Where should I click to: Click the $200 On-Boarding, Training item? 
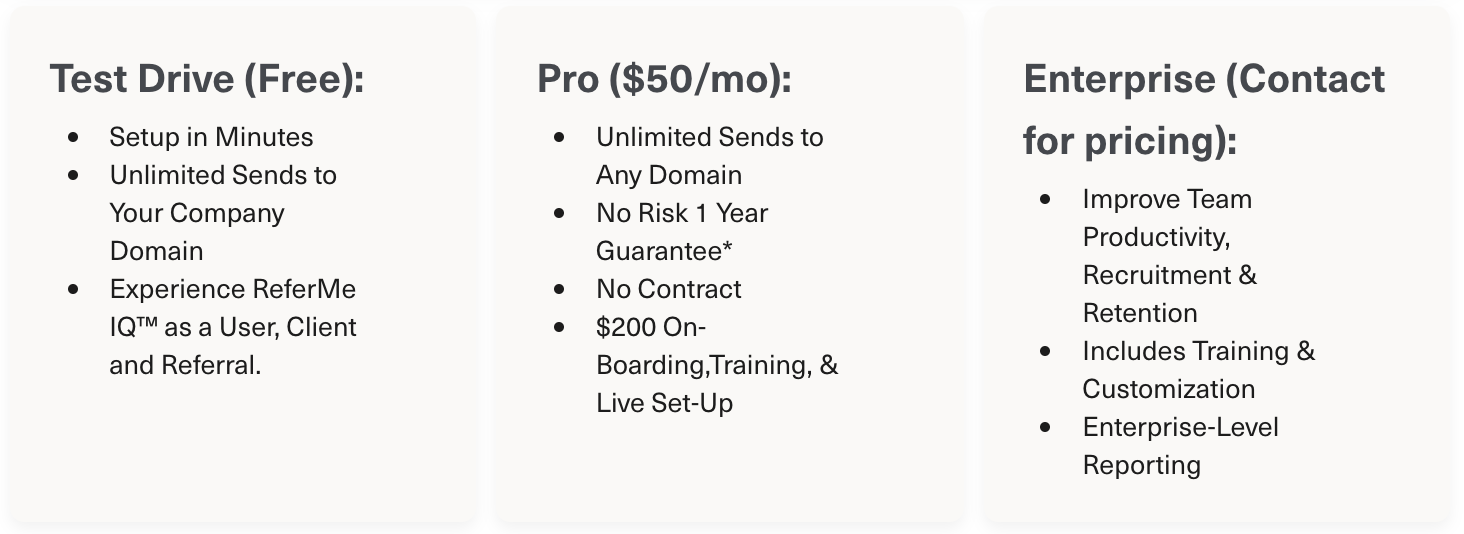717,365
